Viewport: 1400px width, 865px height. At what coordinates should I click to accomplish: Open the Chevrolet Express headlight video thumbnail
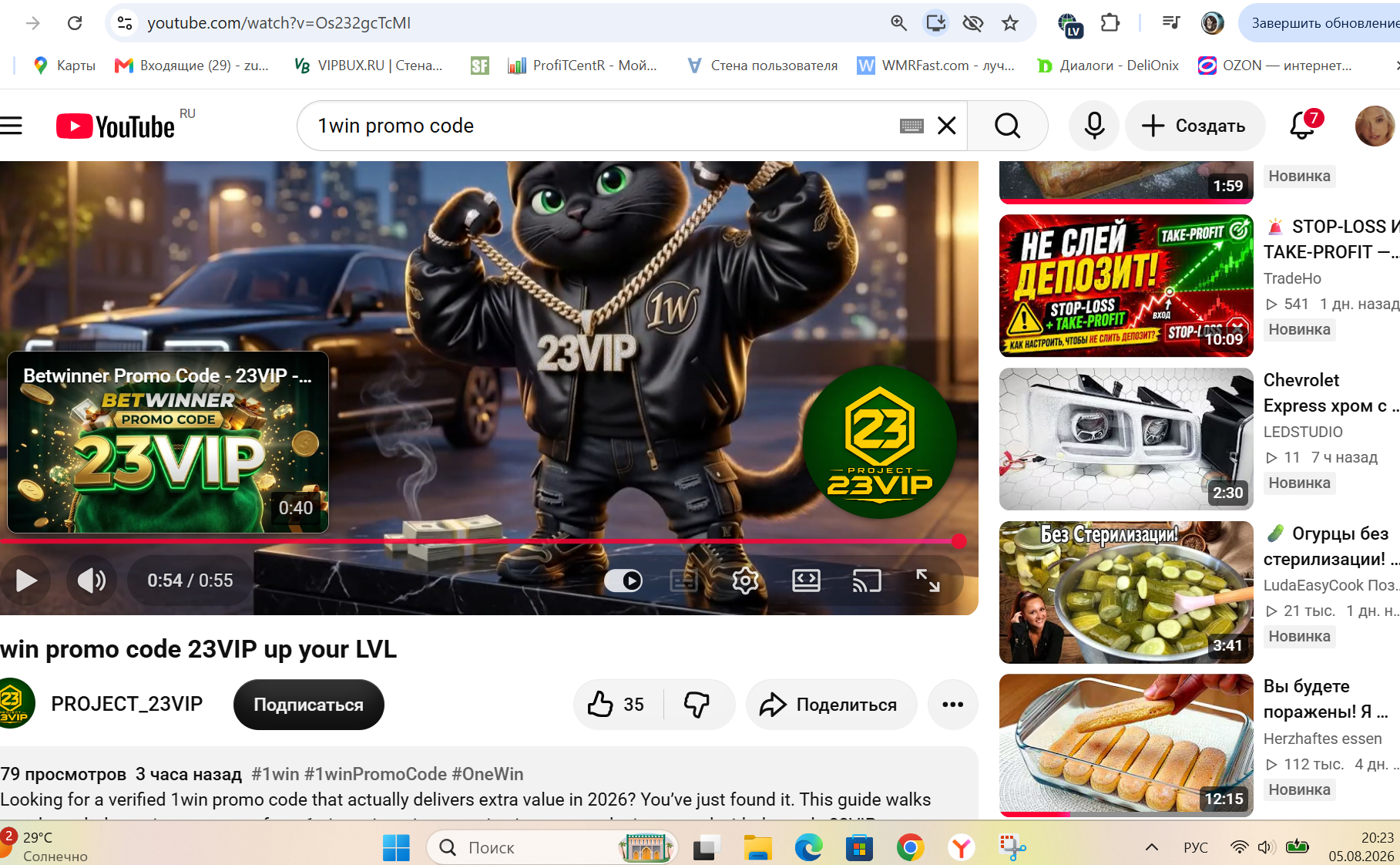tap(1126, 439)
